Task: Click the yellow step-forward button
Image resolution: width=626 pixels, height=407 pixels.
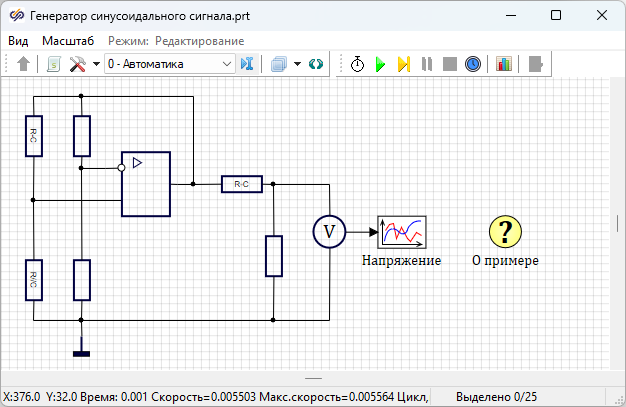Action: (403, 64)
